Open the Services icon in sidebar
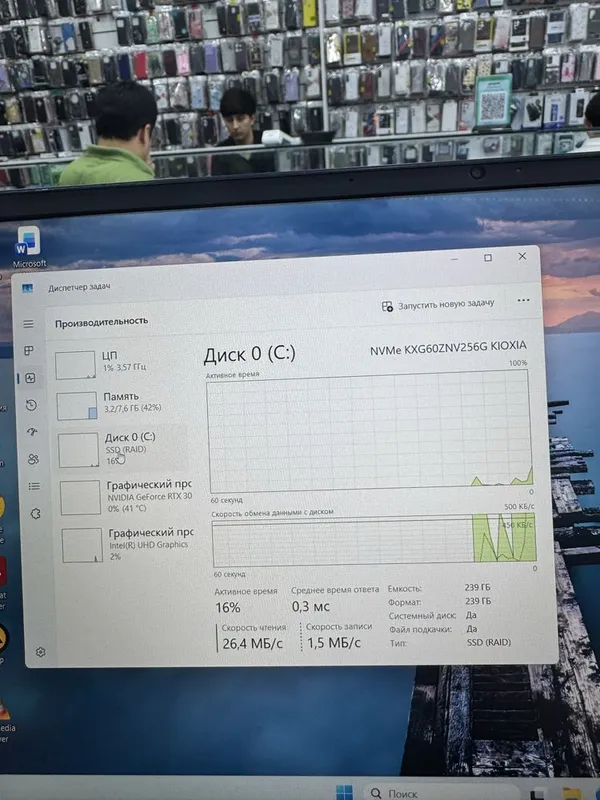This screenshot has width=600, height=800. click(x=35, y=513)
